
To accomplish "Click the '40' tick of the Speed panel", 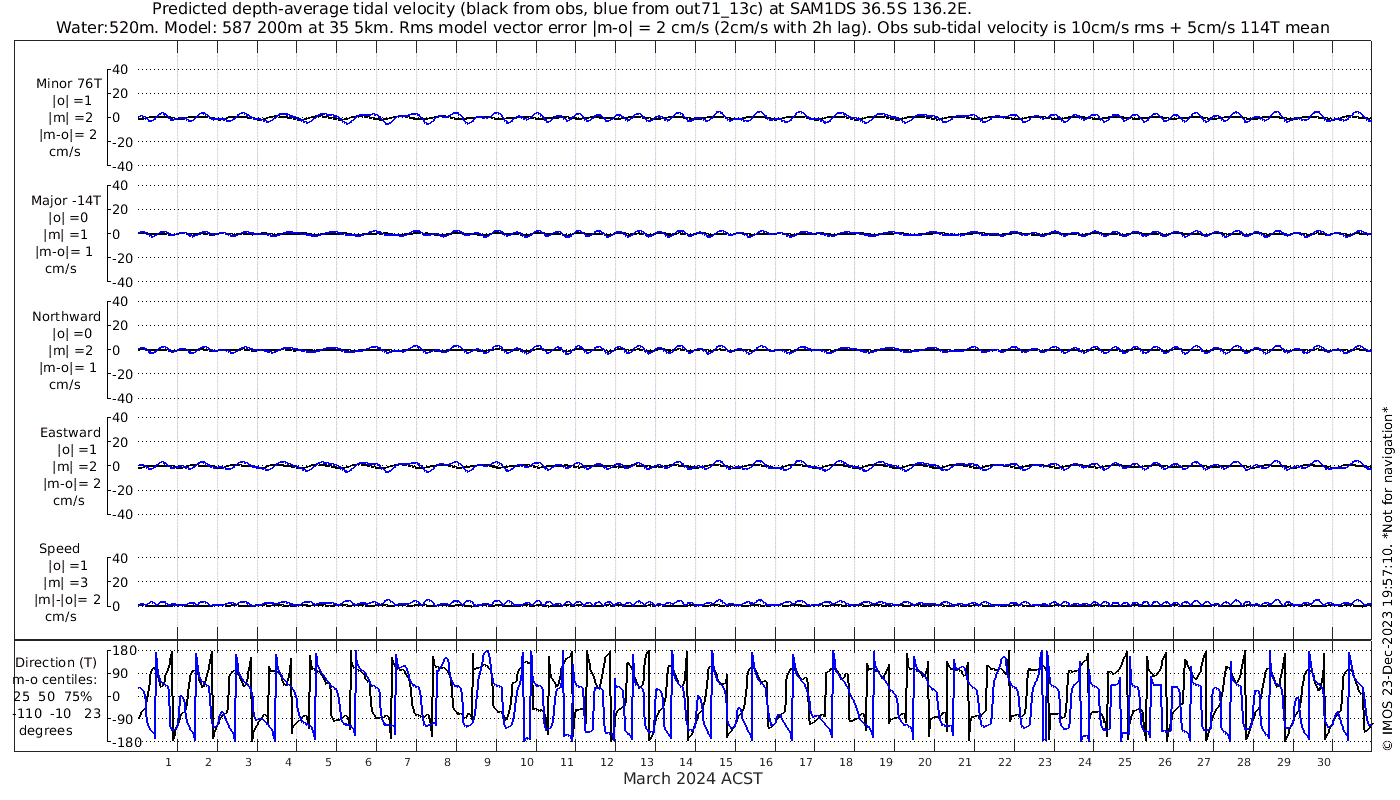I will click(121, 558).
